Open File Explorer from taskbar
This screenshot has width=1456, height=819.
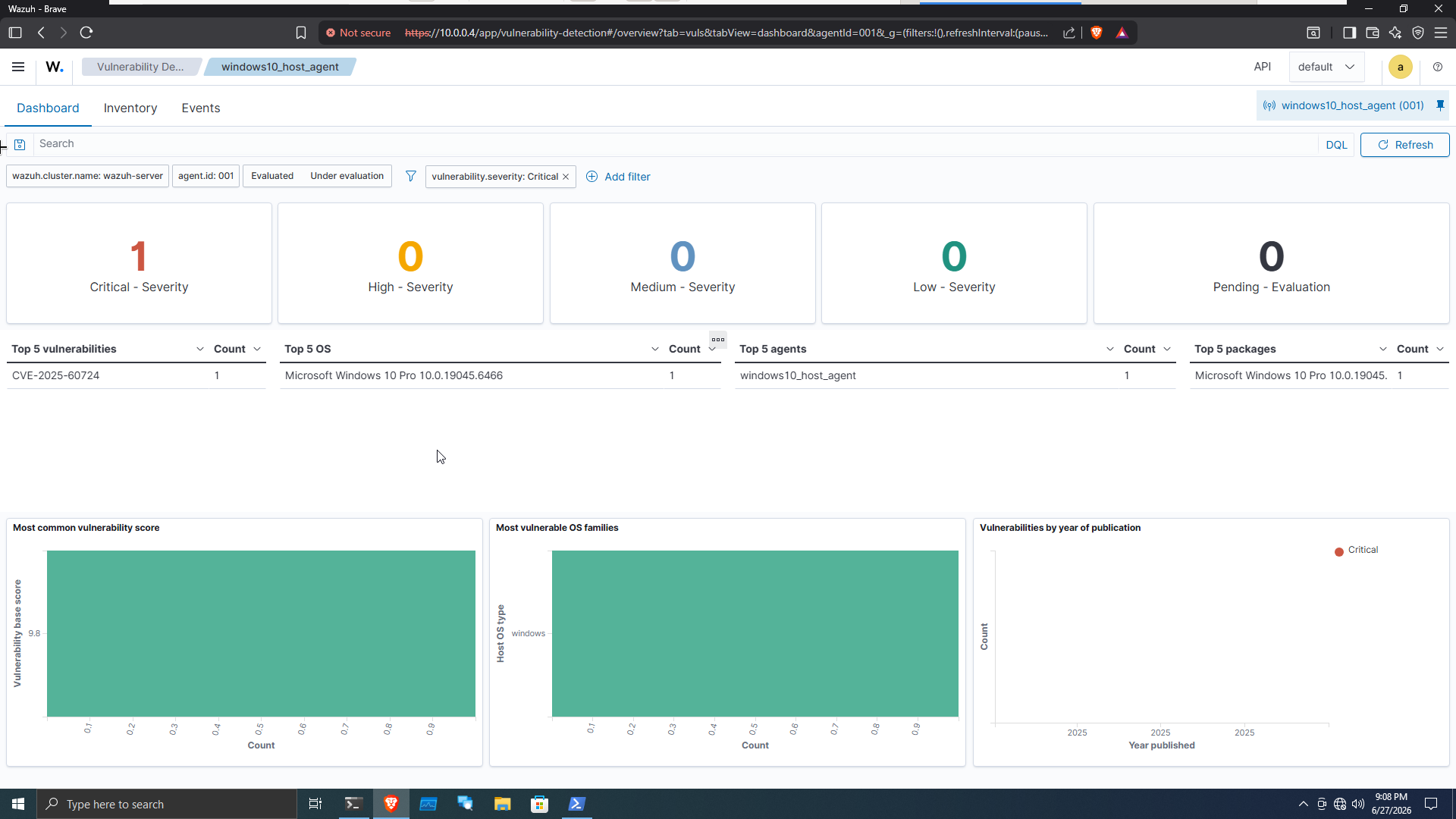coord(502,804)
